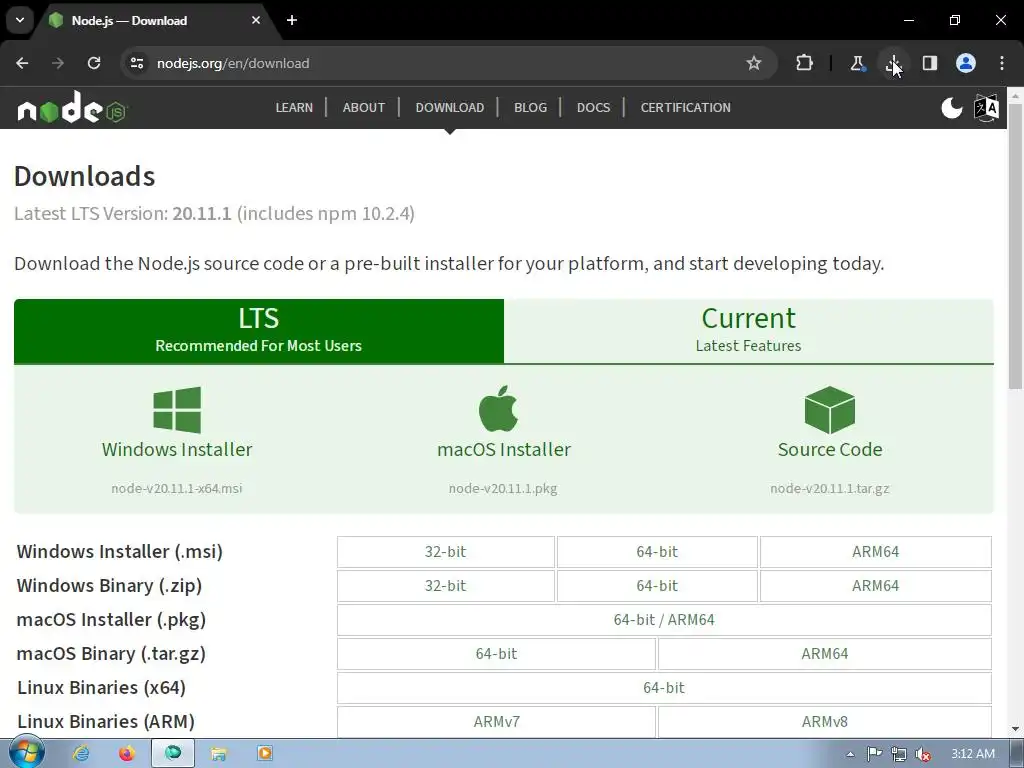Reload the page using the refresh icon

94,63
